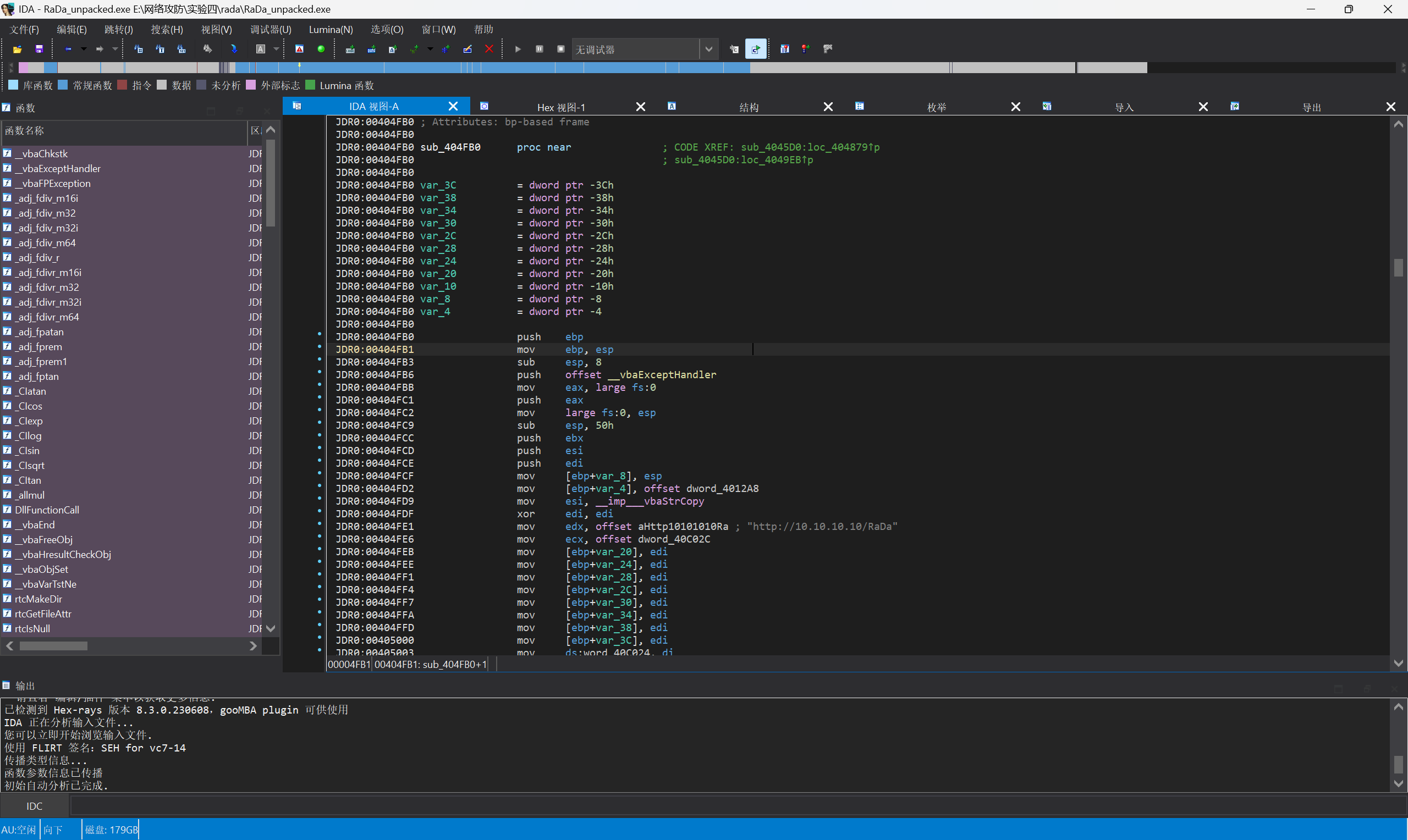Expand the jump back history arrow
The height and width of the screenshot is (840, 1408).
[84, 49]
